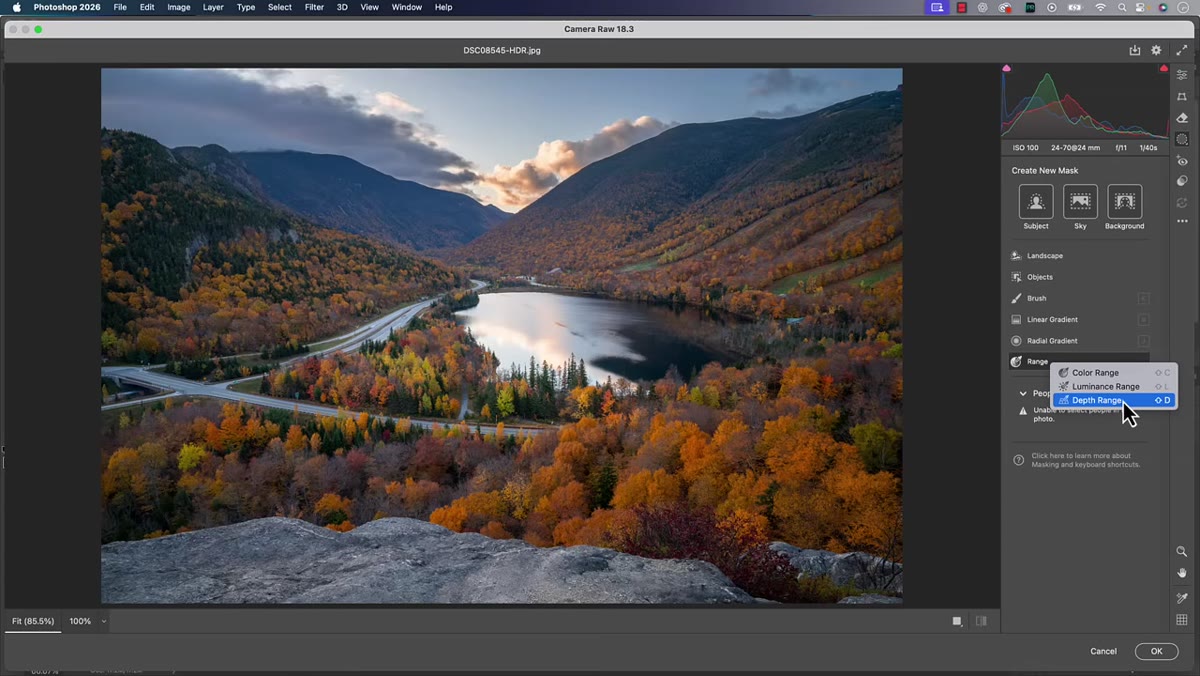
Task: Set zoom to Fit (85.5%)
Action: [31, 621]
